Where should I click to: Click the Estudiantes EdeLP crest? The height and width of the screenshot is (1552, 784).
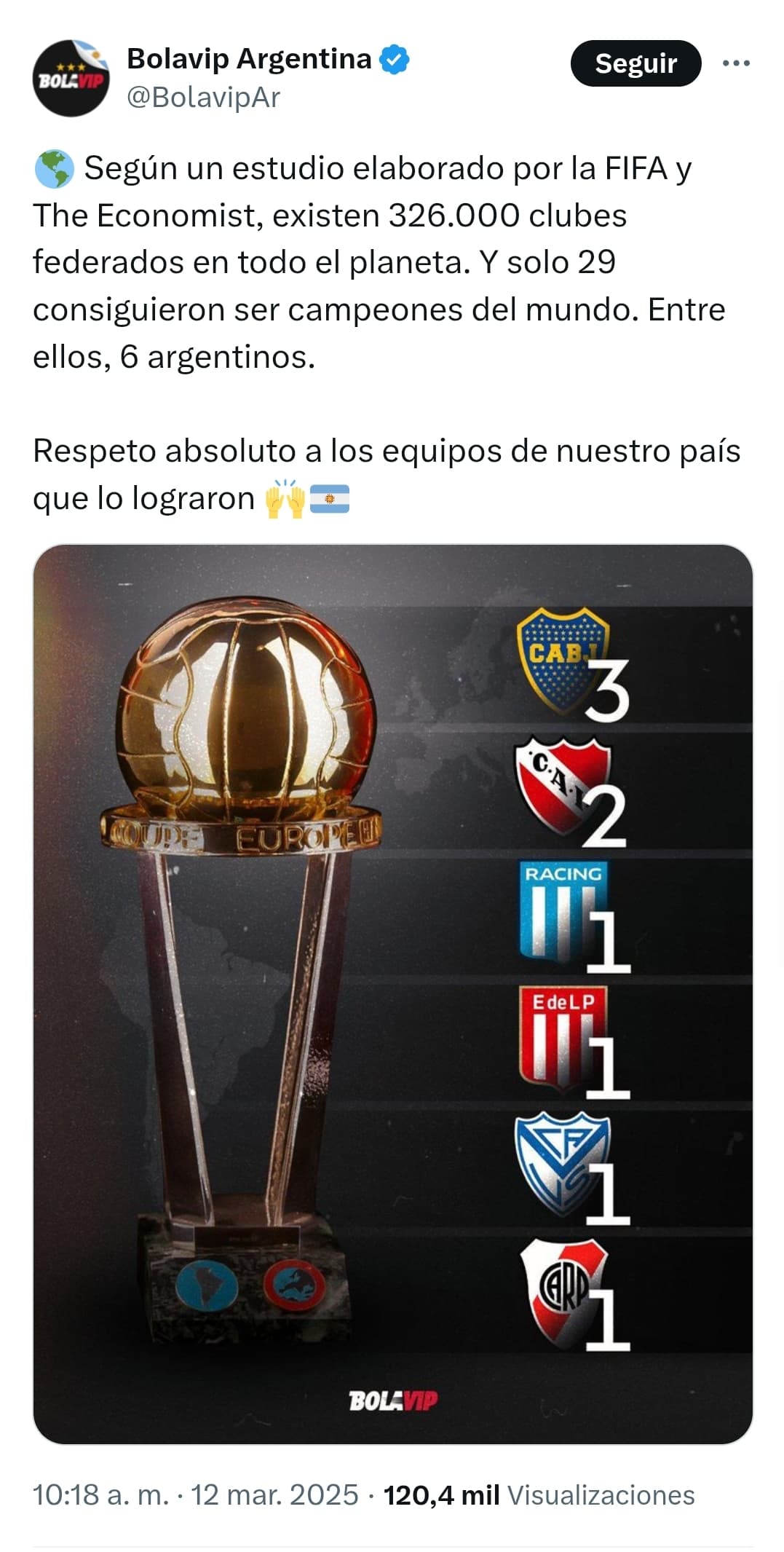tap(561, 1037)
